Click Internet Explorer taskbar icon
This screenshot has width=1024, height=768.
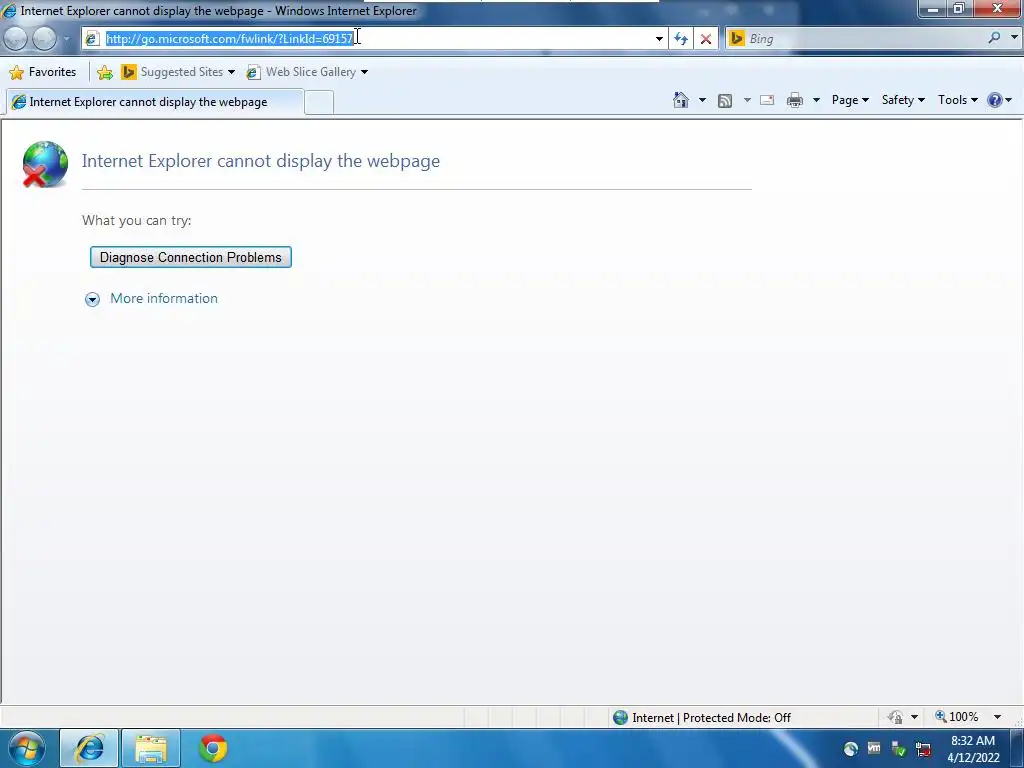(89, 748)
